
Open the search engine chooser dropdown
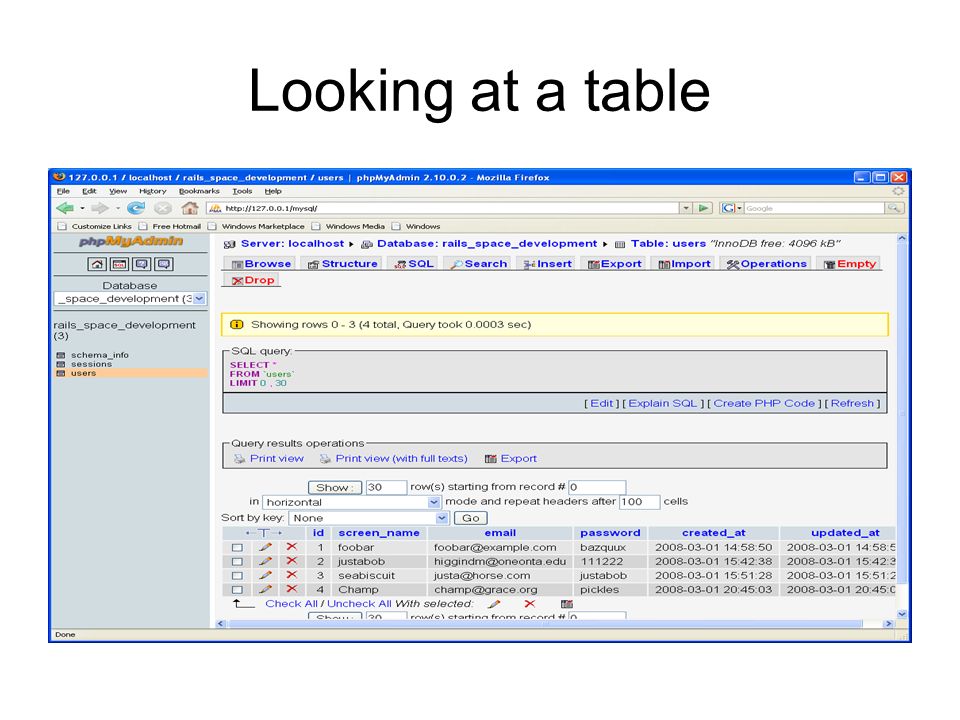tap(732, 208)
